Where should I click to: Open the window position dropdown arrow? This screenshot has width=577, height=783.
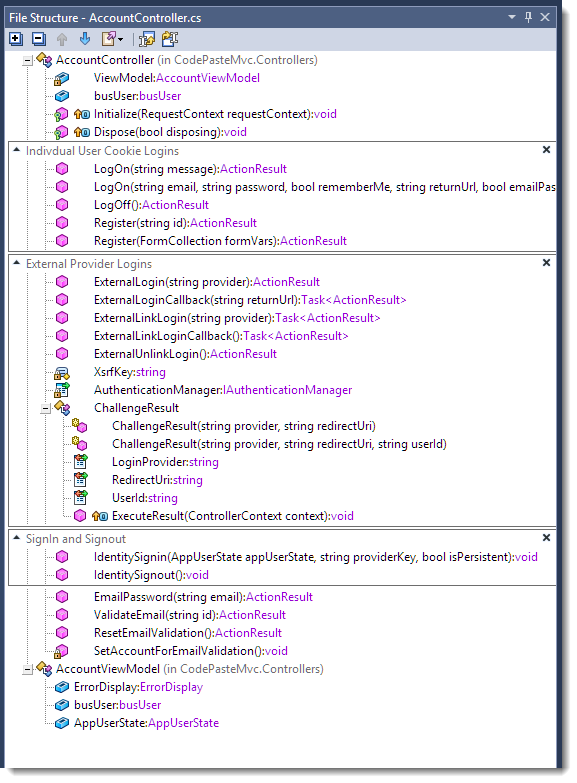(x=512, y=17)
